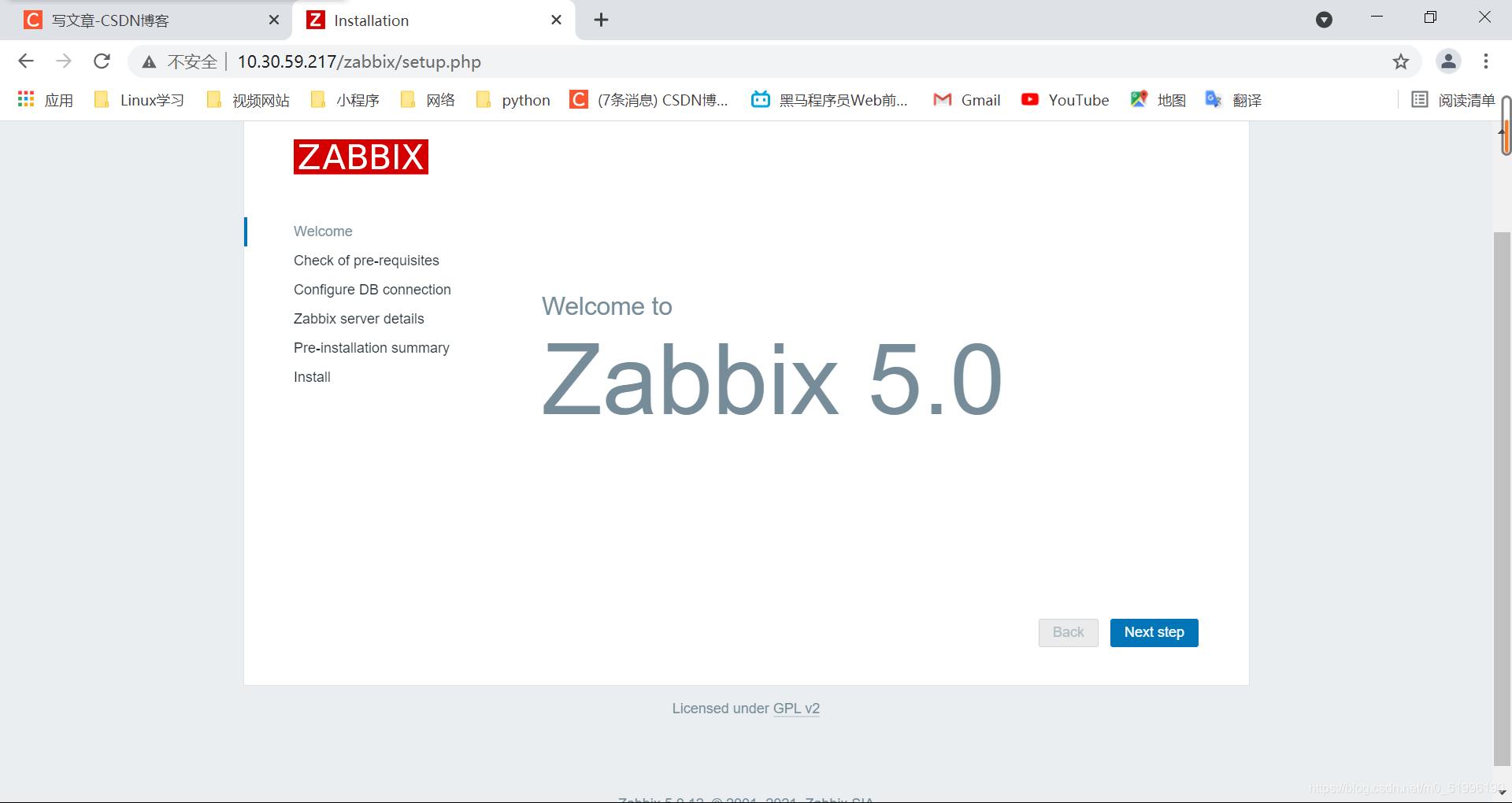This screenshot has height=803, width=1512.
Task: Select the Welcome setup step
Action: (x=323, y=231)
